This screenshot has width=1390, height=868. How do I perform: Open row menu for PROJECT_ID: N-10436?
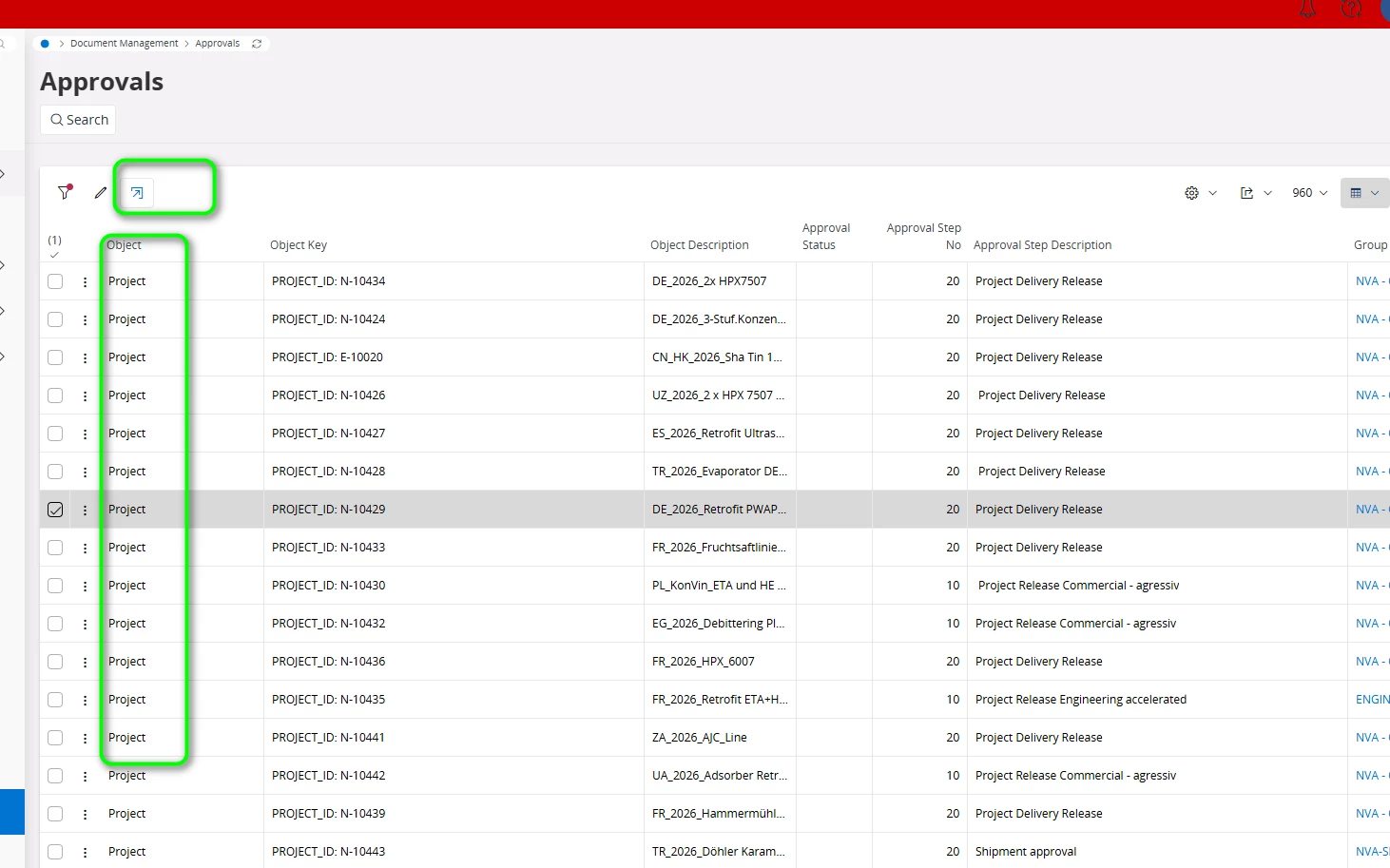pos(86,662)
